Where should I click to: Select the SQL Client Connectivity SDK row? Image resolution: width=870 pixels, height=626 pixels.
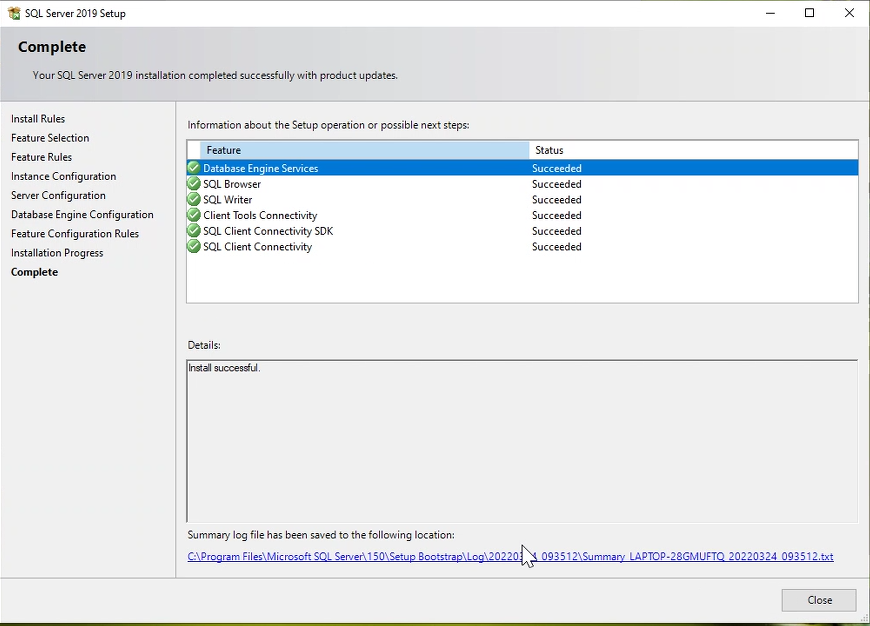[x=523, y=230]
